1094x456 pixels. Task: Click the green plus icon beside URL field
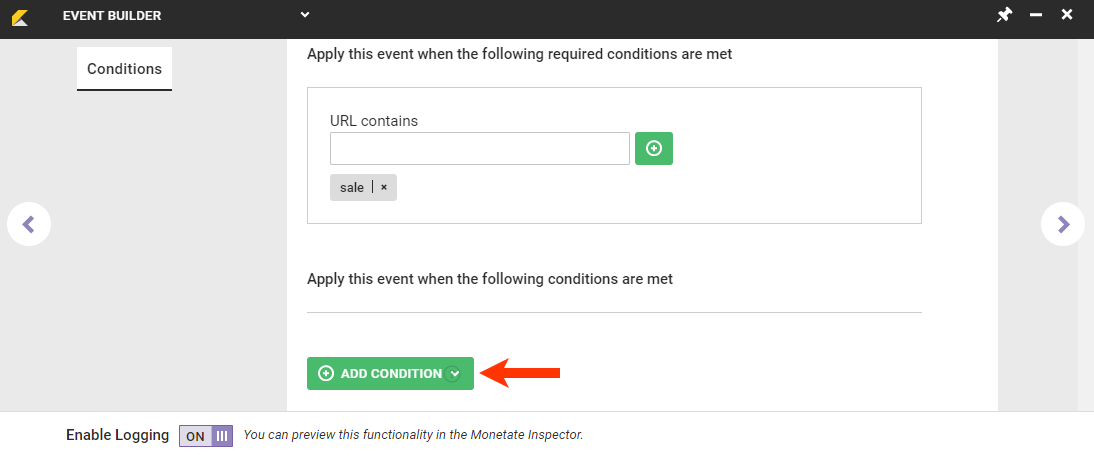pos(654,148)
